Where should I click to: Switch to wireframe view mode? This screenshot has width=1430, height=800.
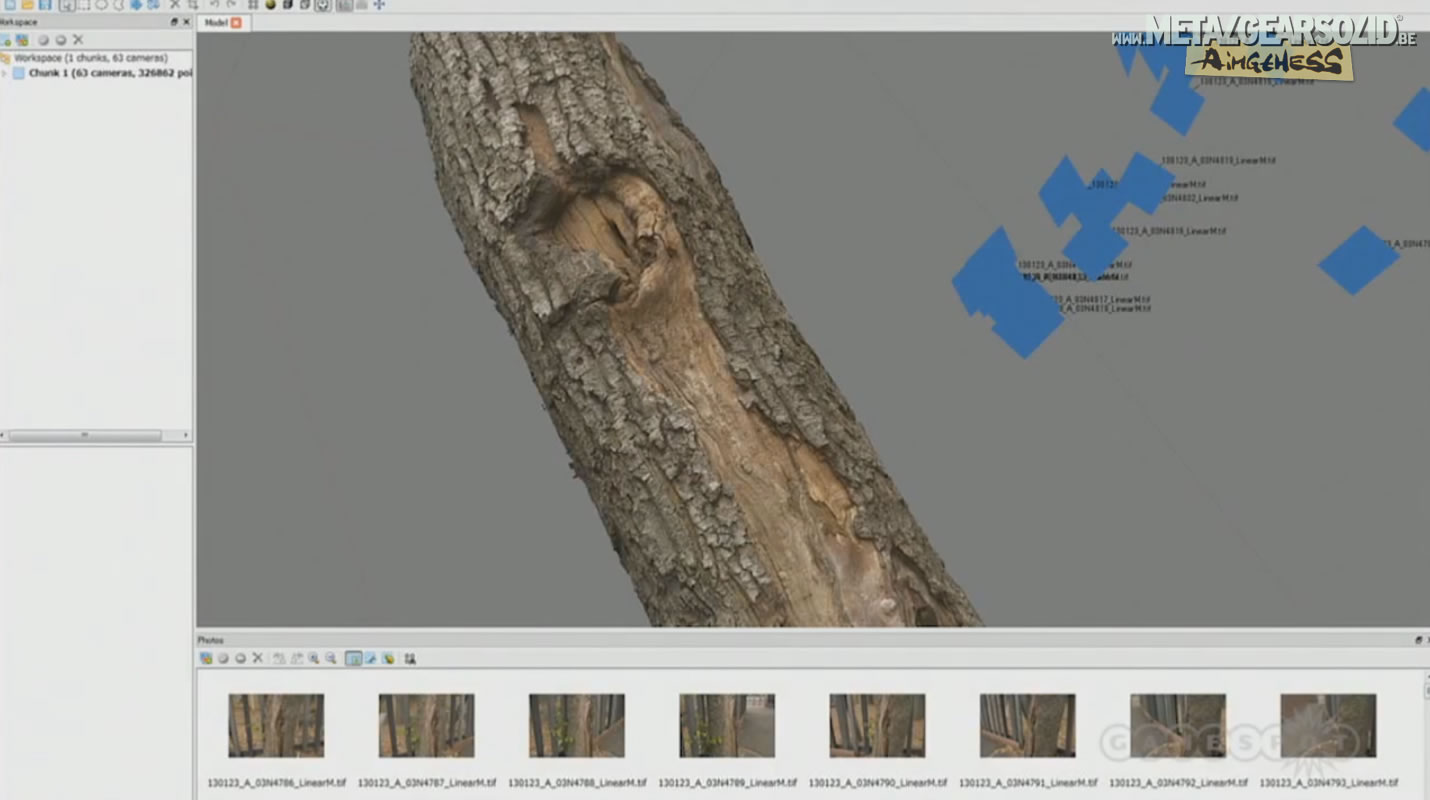pyautogui.click(x=304, y=5)
